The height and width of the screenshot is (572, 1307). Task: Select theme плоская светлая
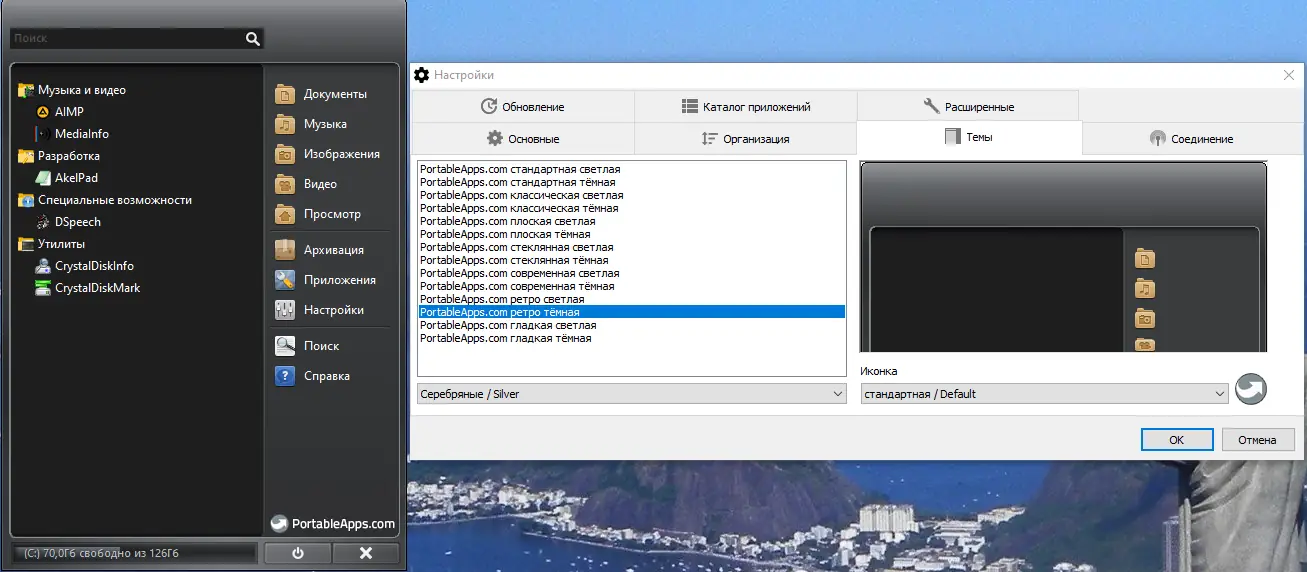click(631, 221)
